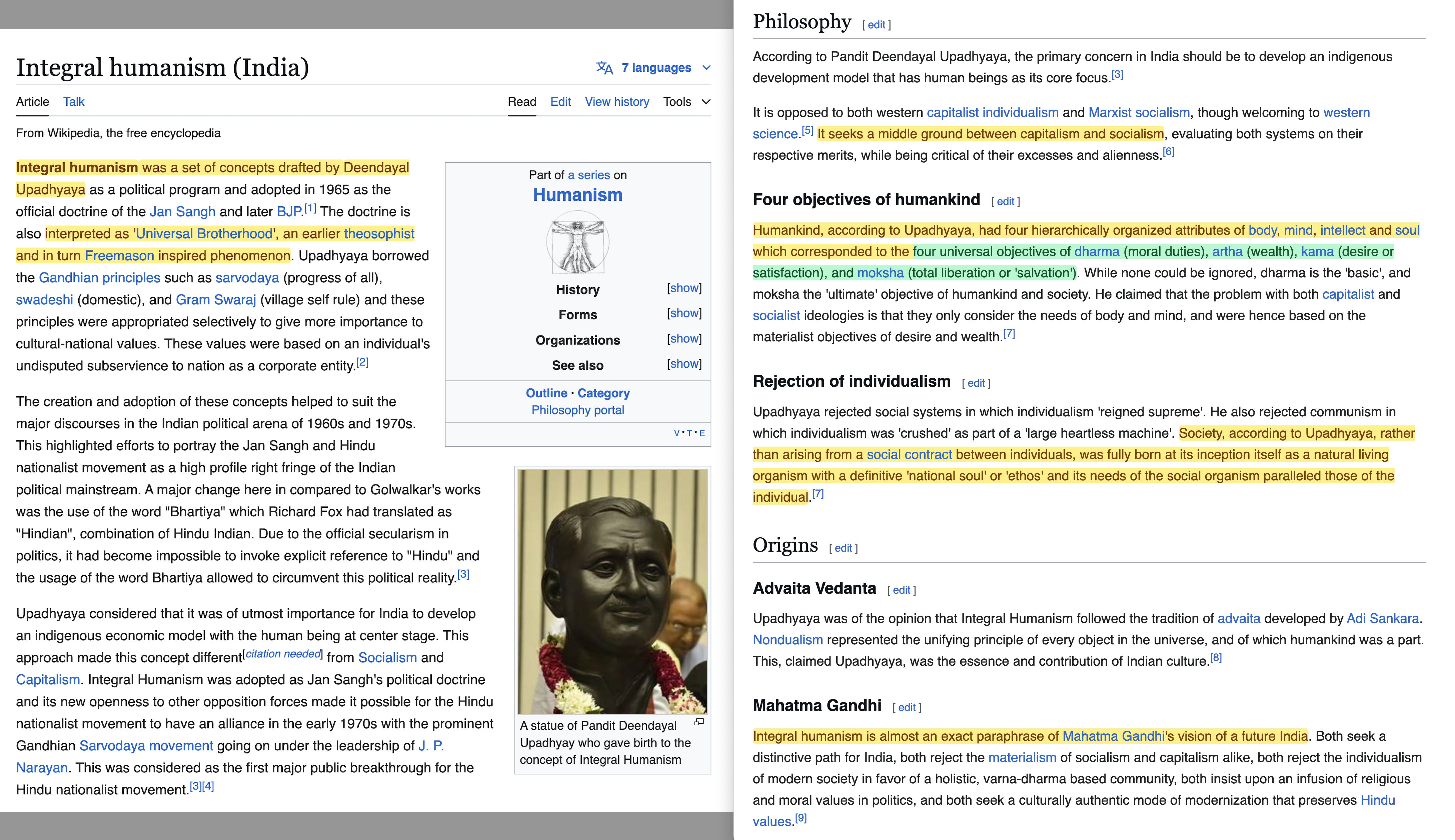
Task: Open the Jan Sangh link
Action: [182, 212]
